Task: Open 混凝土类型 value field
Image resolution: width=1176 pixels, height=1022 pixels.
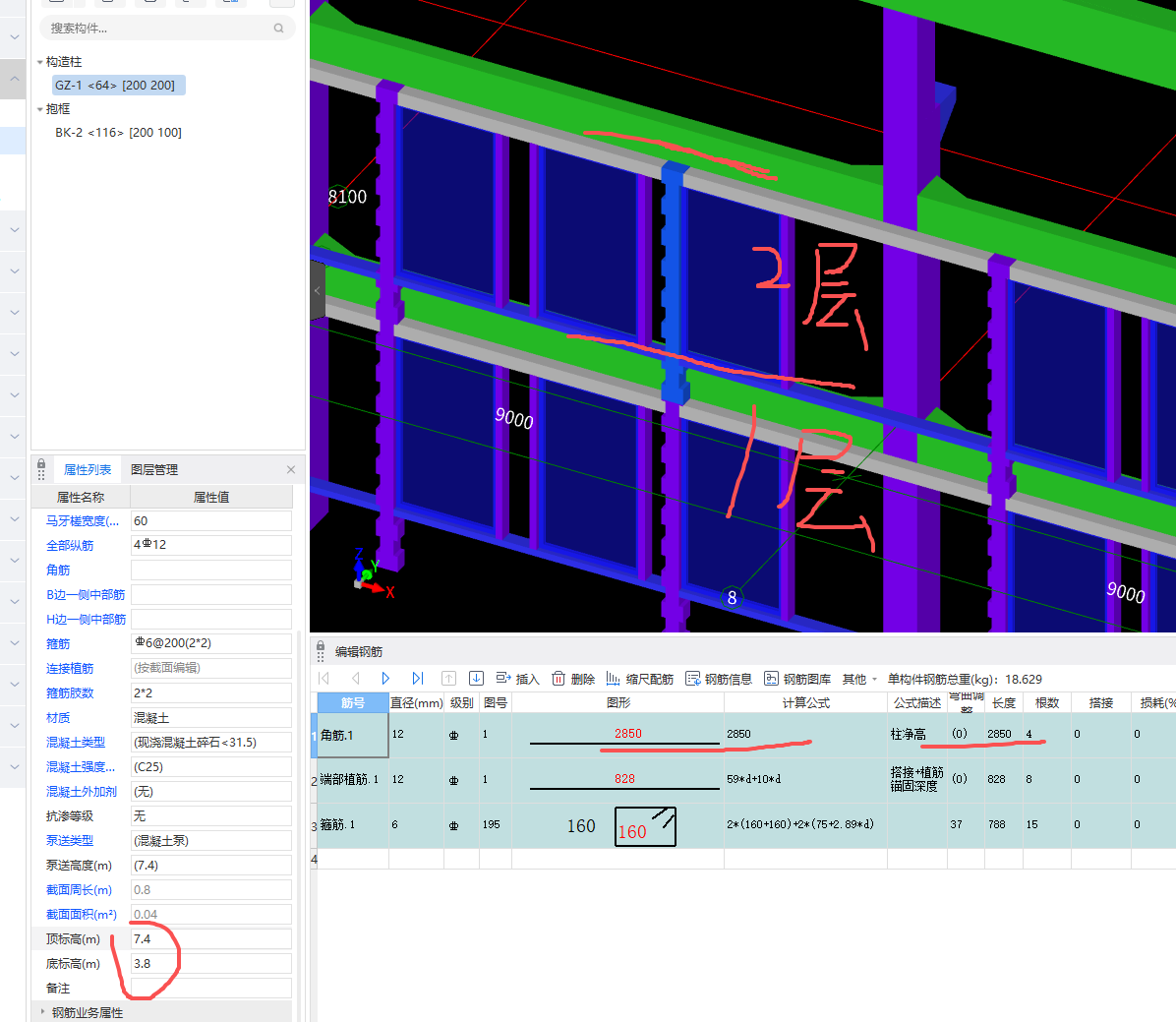Action: click(210, 742)
